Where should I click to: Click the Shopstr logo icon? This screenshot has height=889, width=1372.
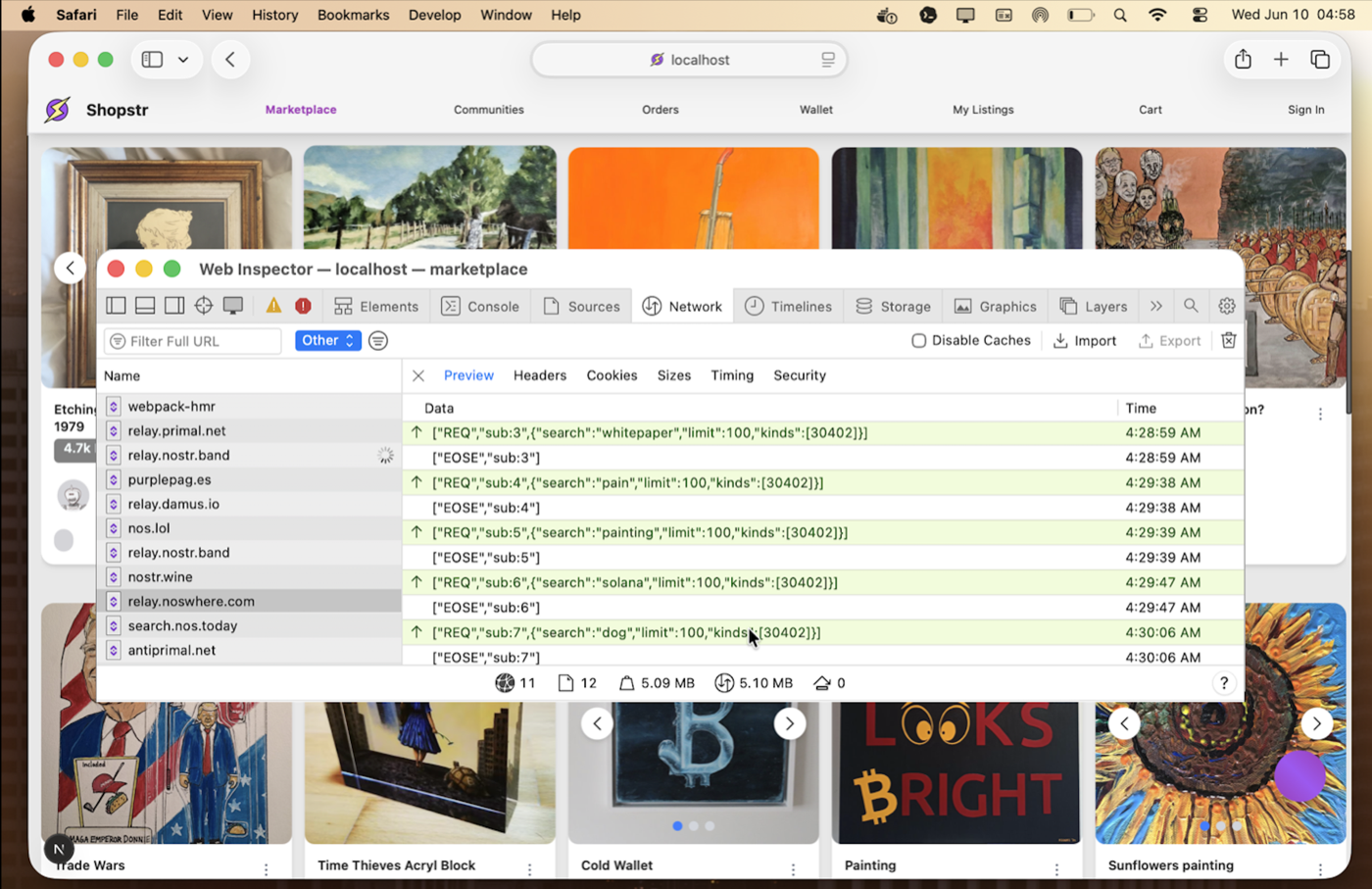pyautogui.click(x=58, y=110)
